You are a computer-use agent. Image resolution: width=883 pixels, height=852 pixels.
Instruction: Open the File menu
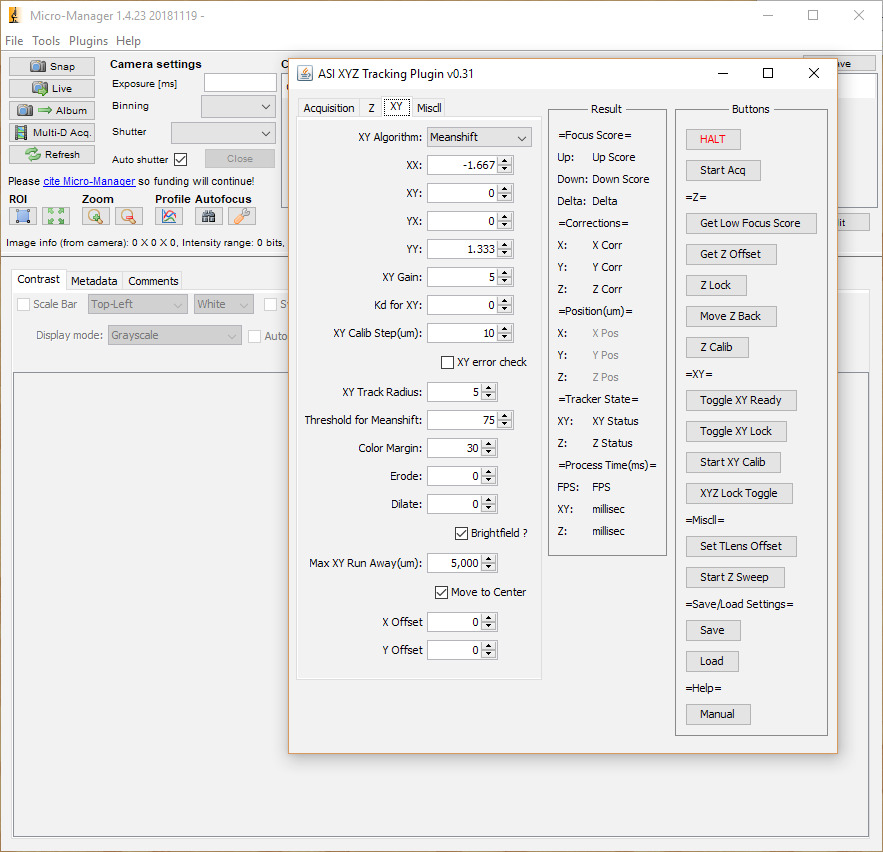[x=14, y=41]
